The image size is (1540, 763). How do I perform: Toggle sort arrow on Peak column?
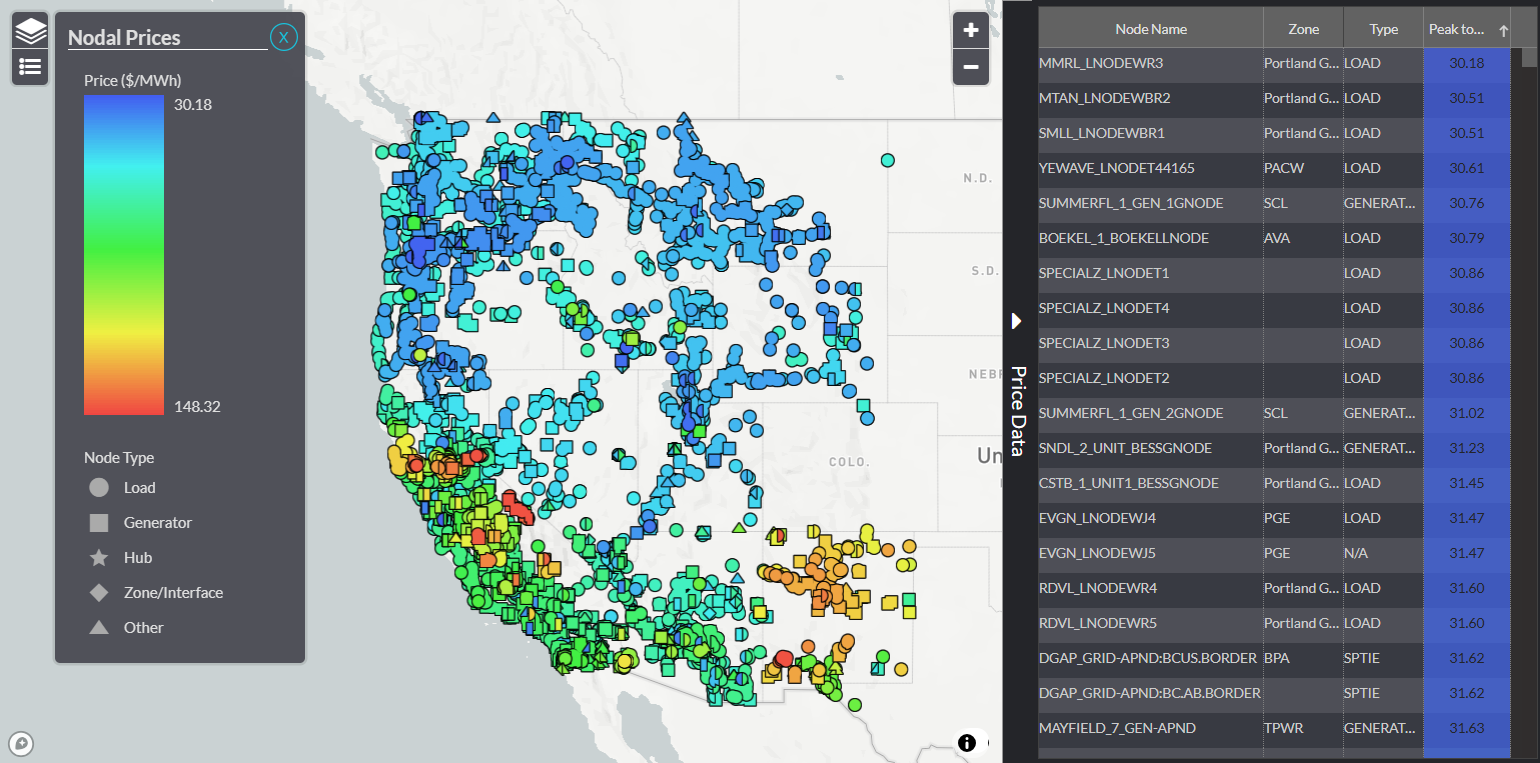[1503, 30]
